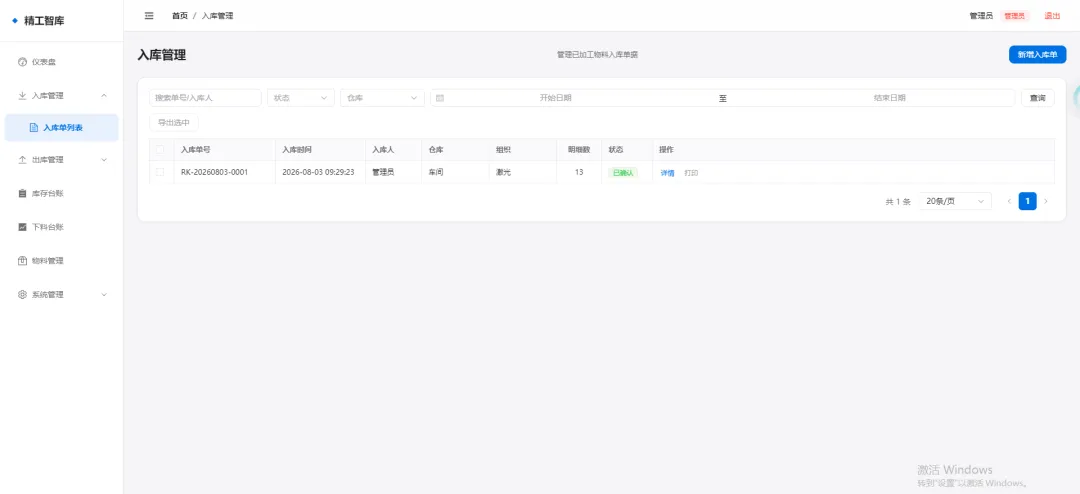Click the 仪表盘 dashboard gauge icon
Image resolution: width=1080 pixels, height=494 pixels.
(x=22, y=62)
